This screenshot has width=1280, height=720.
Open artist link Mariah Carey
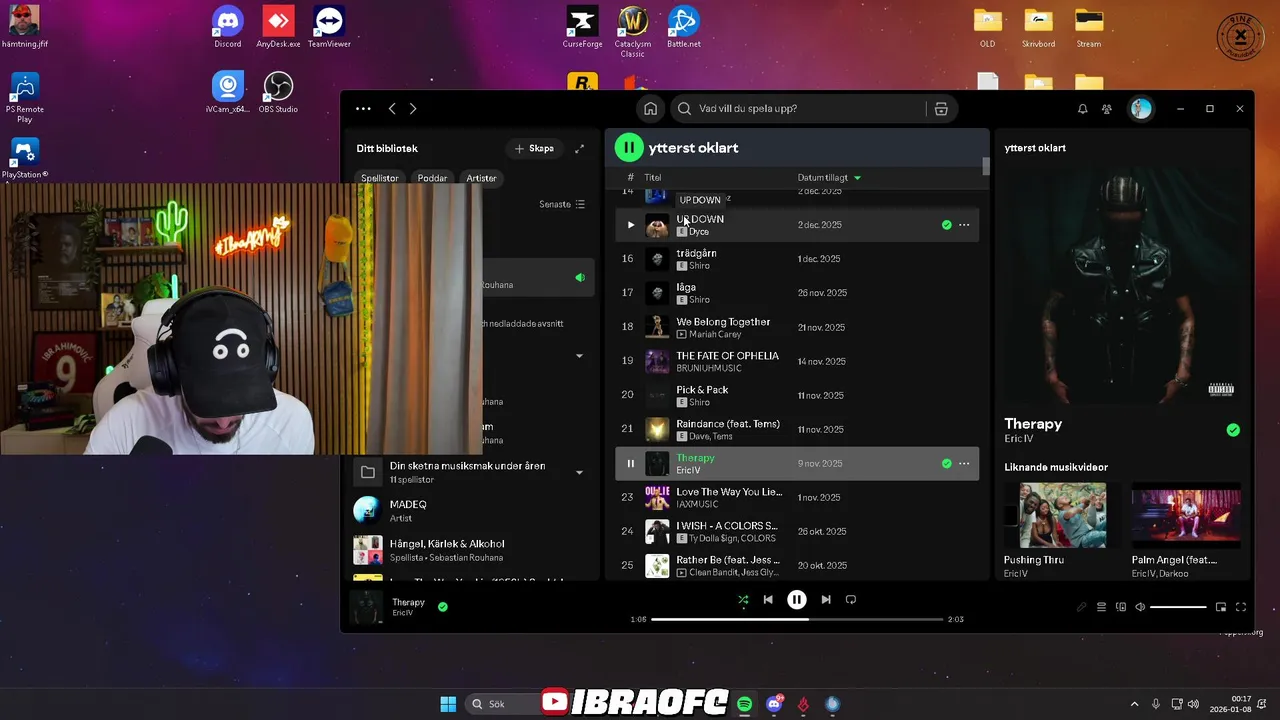coord(716,334)
